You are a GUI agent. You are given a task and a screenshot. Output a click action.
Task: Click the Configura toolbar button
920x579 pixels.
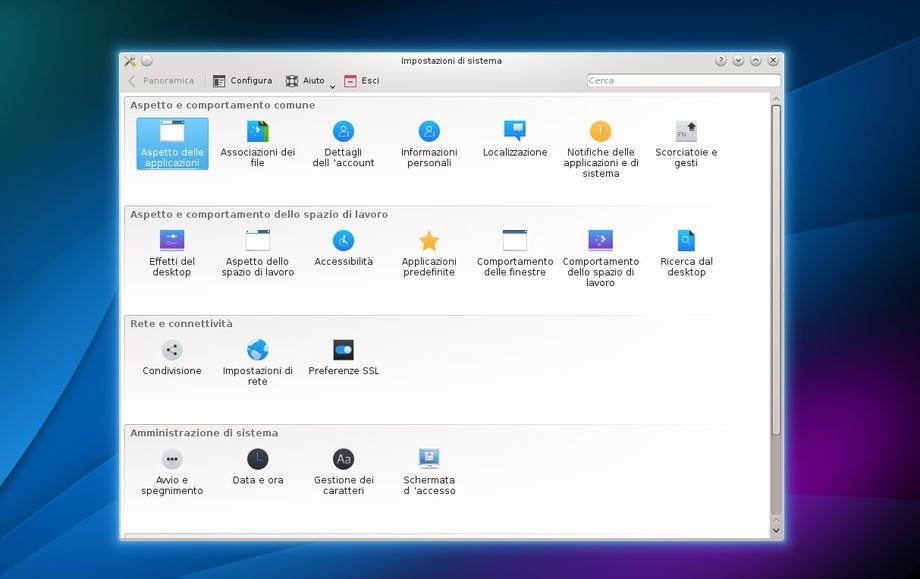242,81
